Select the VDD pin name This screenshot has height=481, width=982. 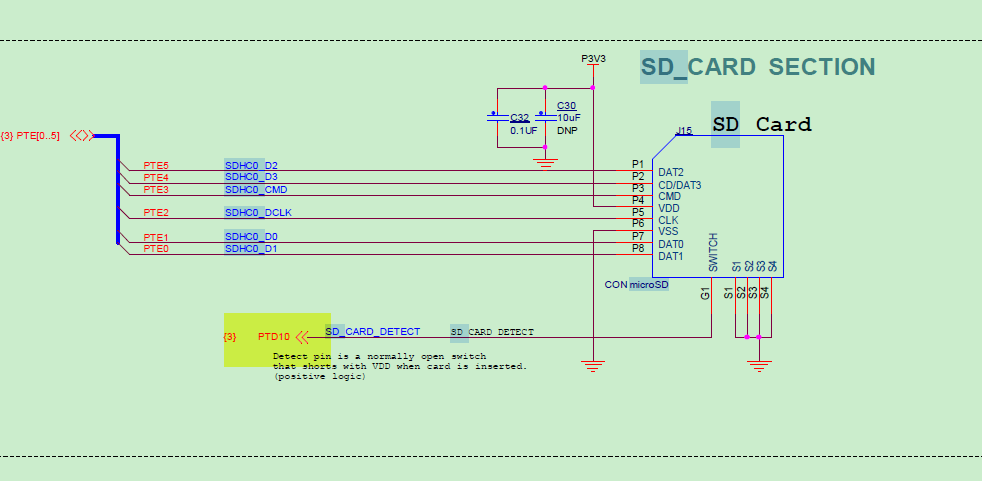pyautogui.click(x=668, y=209)
